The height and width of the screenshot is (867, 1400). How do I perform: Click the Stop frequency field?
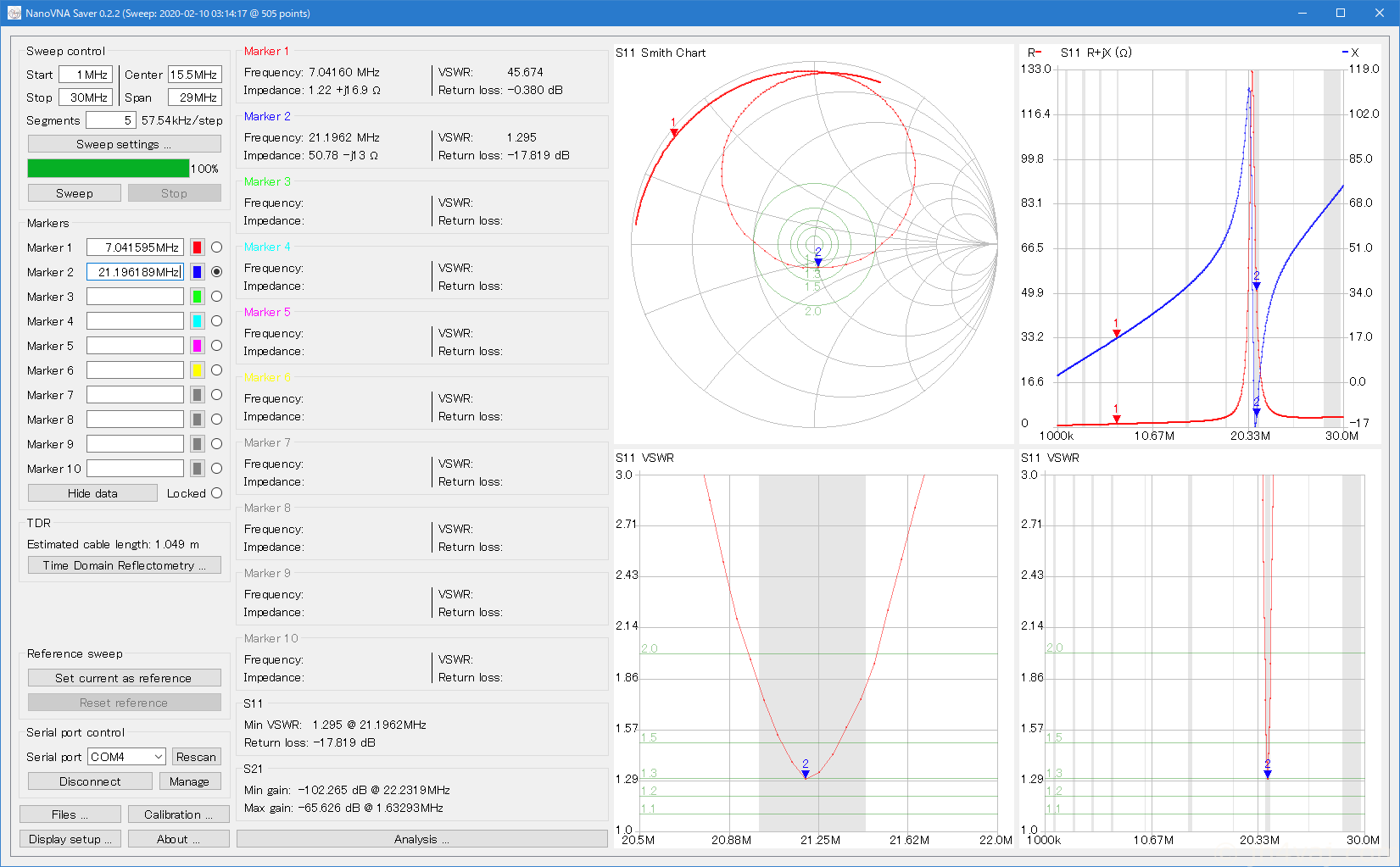coord(86,97)
